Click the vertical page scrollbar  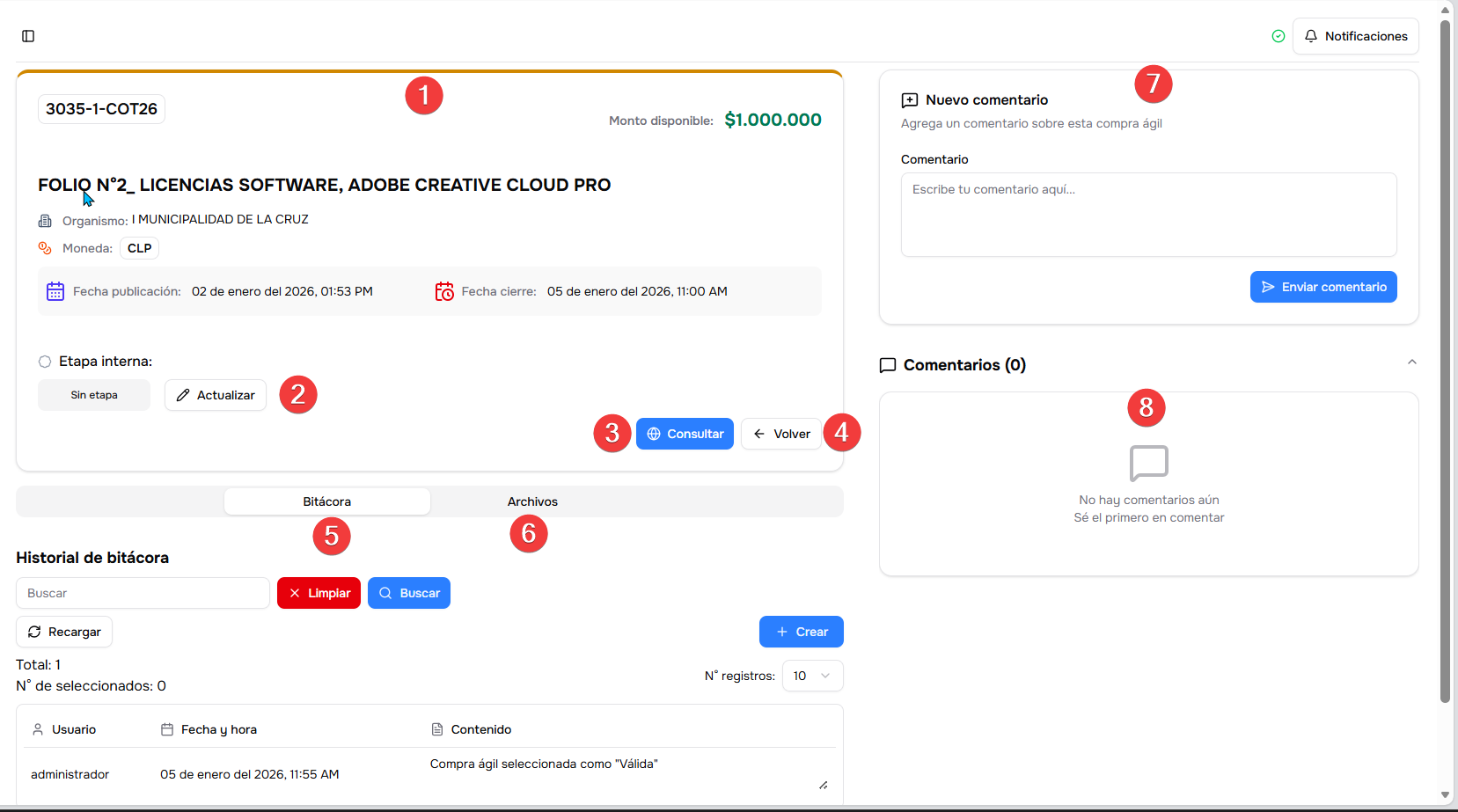pyautogui.click(x=1445, y=352)
